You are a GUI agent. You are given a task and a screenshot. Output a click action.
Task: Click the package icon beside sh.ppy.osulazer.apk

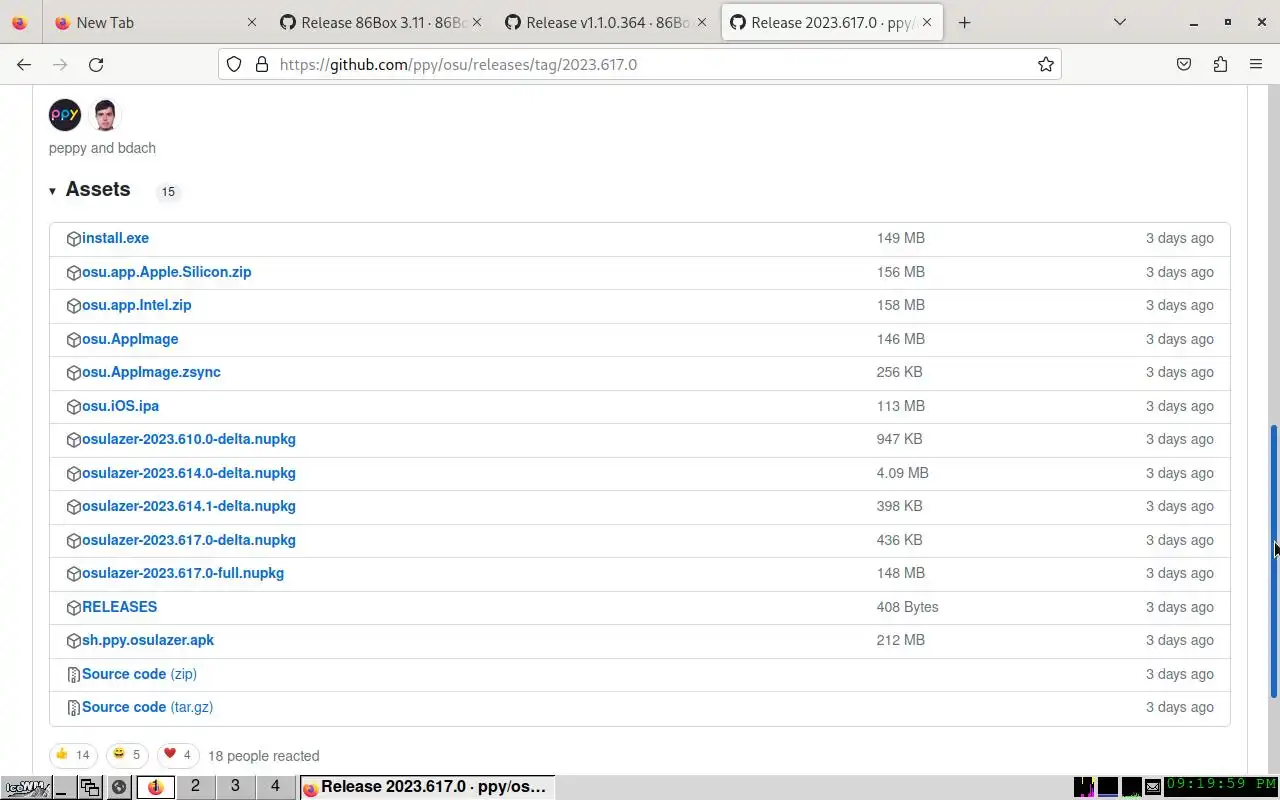pyautogui.click(x=73, y=641)
